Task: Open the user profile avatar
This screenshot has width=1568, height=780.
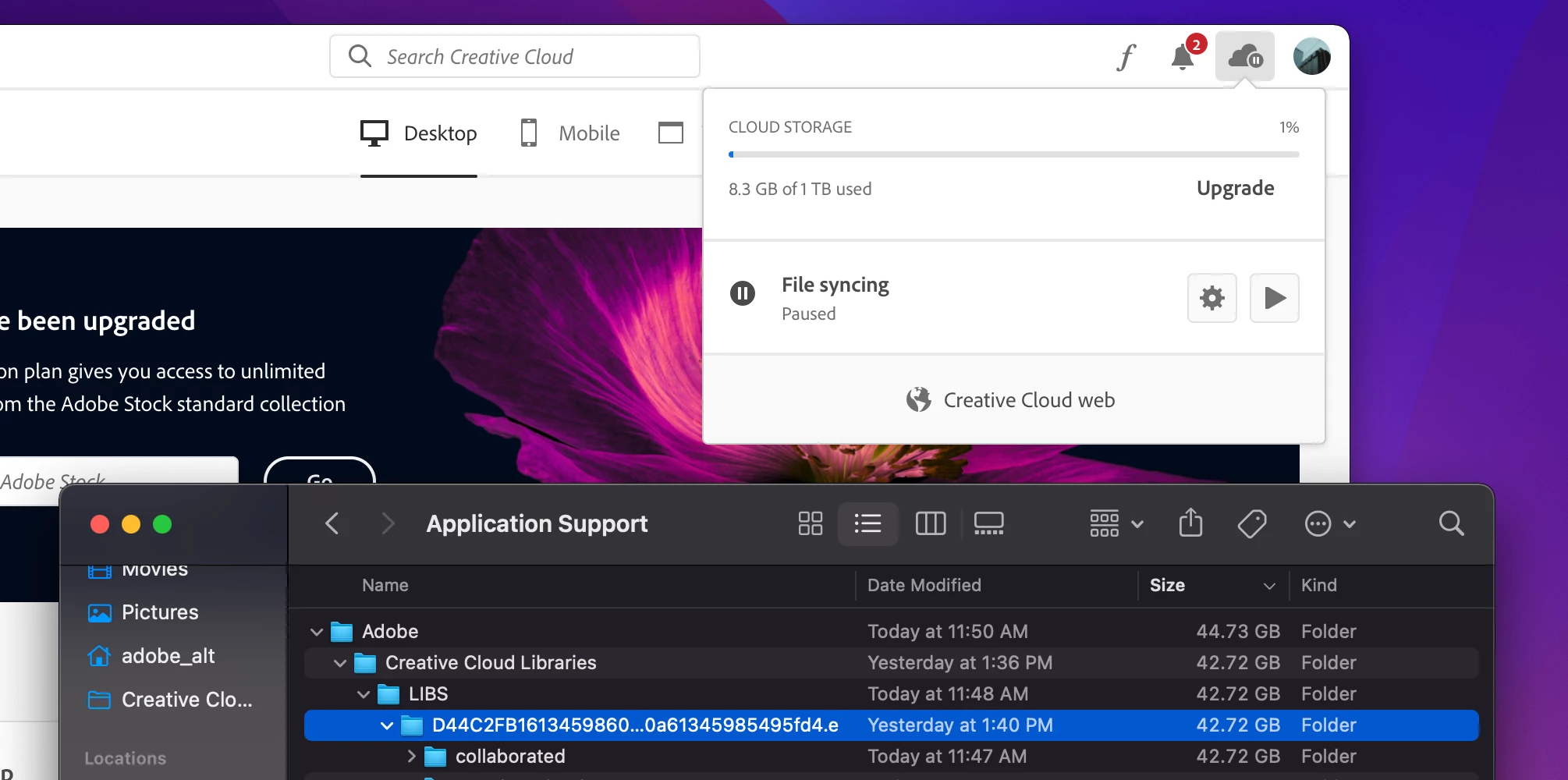Action: tap(1311, 56)
